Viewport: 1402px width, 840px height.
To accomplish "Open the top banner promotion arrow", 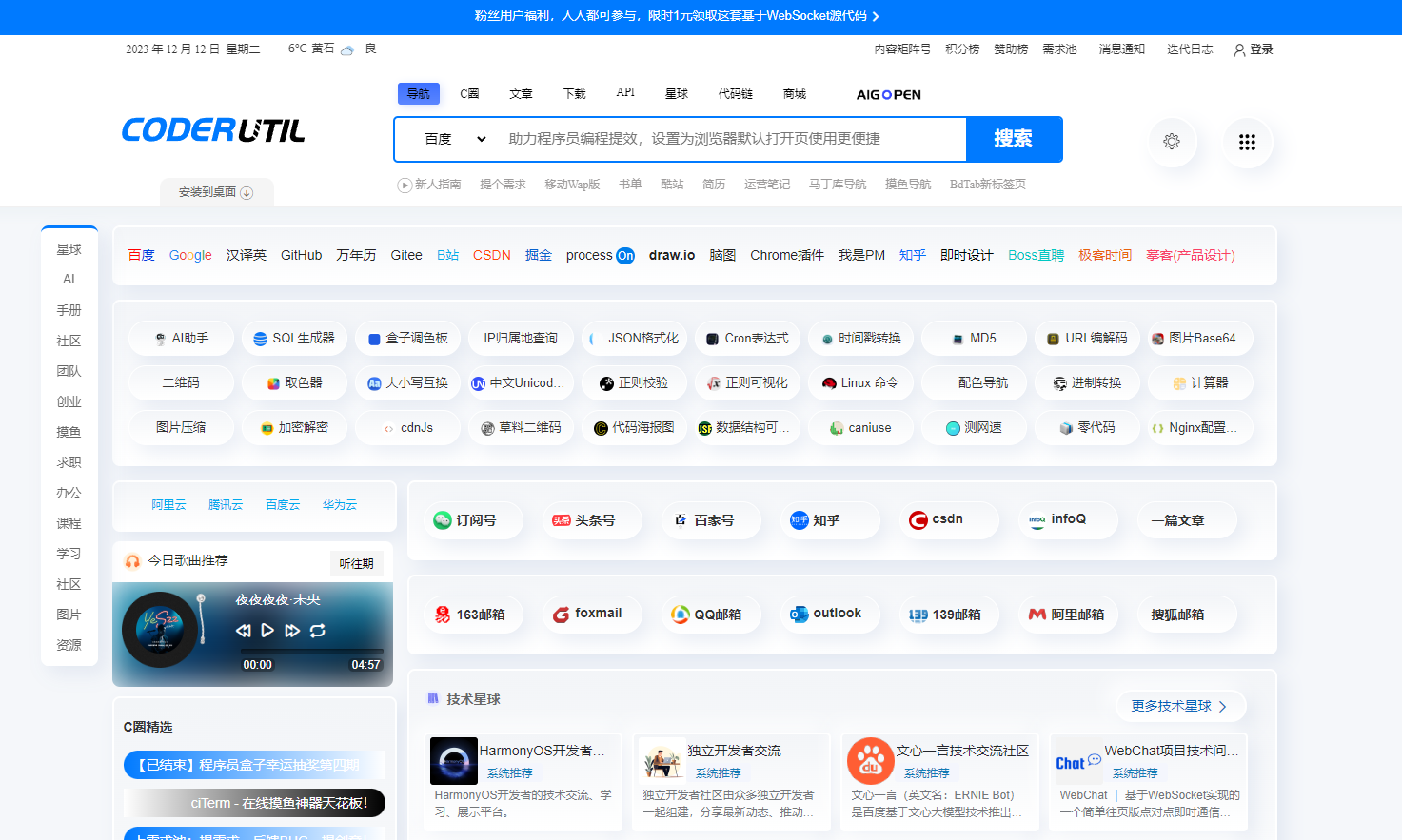I will [876, 16].
